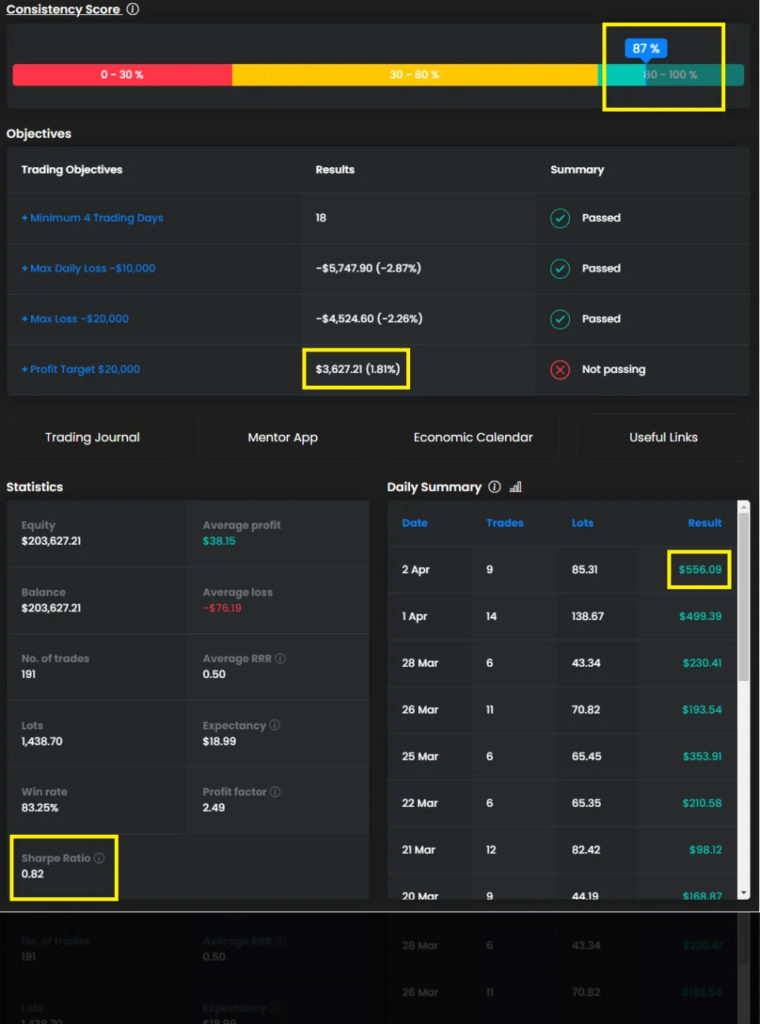
Task: Expand the Minimum 4 Trading Days objective
Action: tap(92, 218)
